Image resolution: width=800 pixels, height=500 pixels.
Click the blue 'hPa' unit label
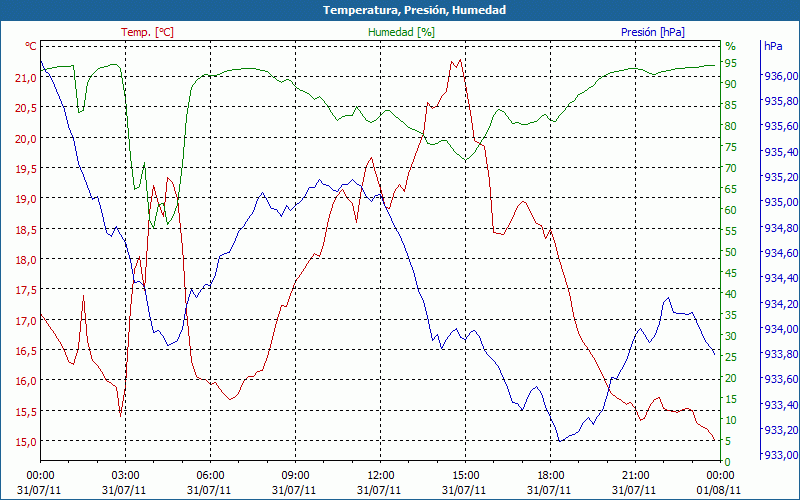[773, 46]
